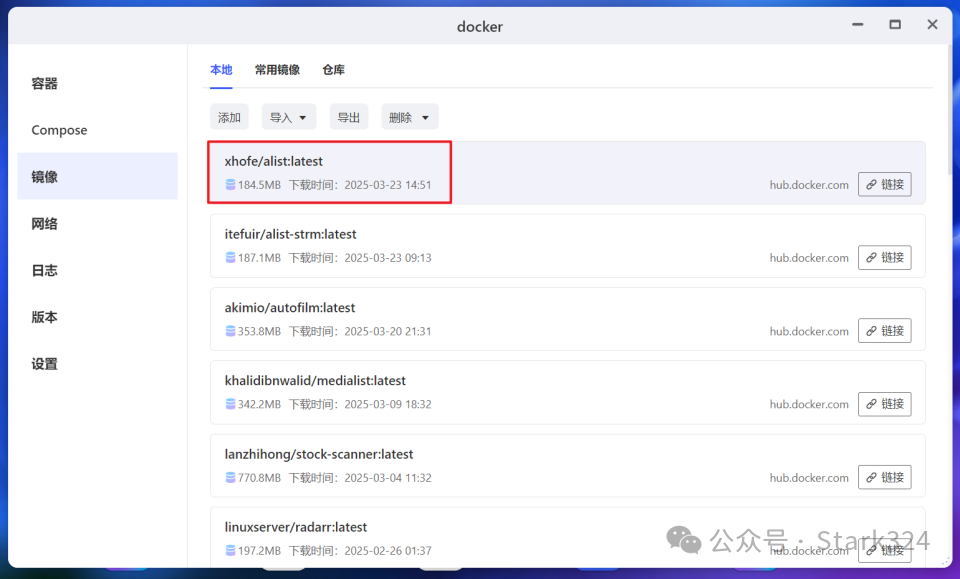Switch to the 常用镜像 tab
The image size is (960, 579).
(277, 70)
